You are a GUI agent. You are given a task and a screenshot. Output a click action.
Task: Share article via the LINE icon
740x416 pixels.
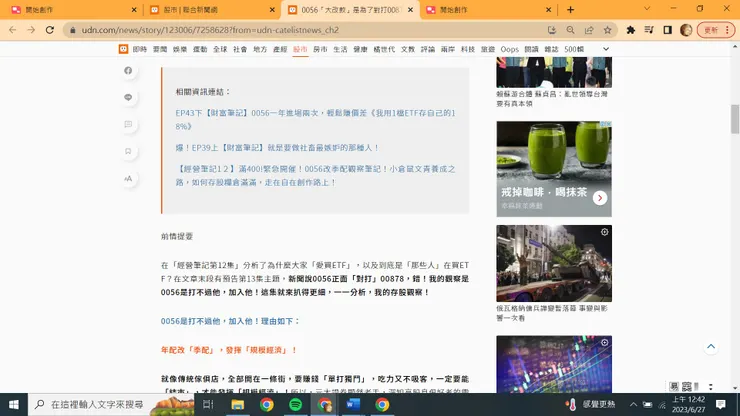(x=128, y=97)
